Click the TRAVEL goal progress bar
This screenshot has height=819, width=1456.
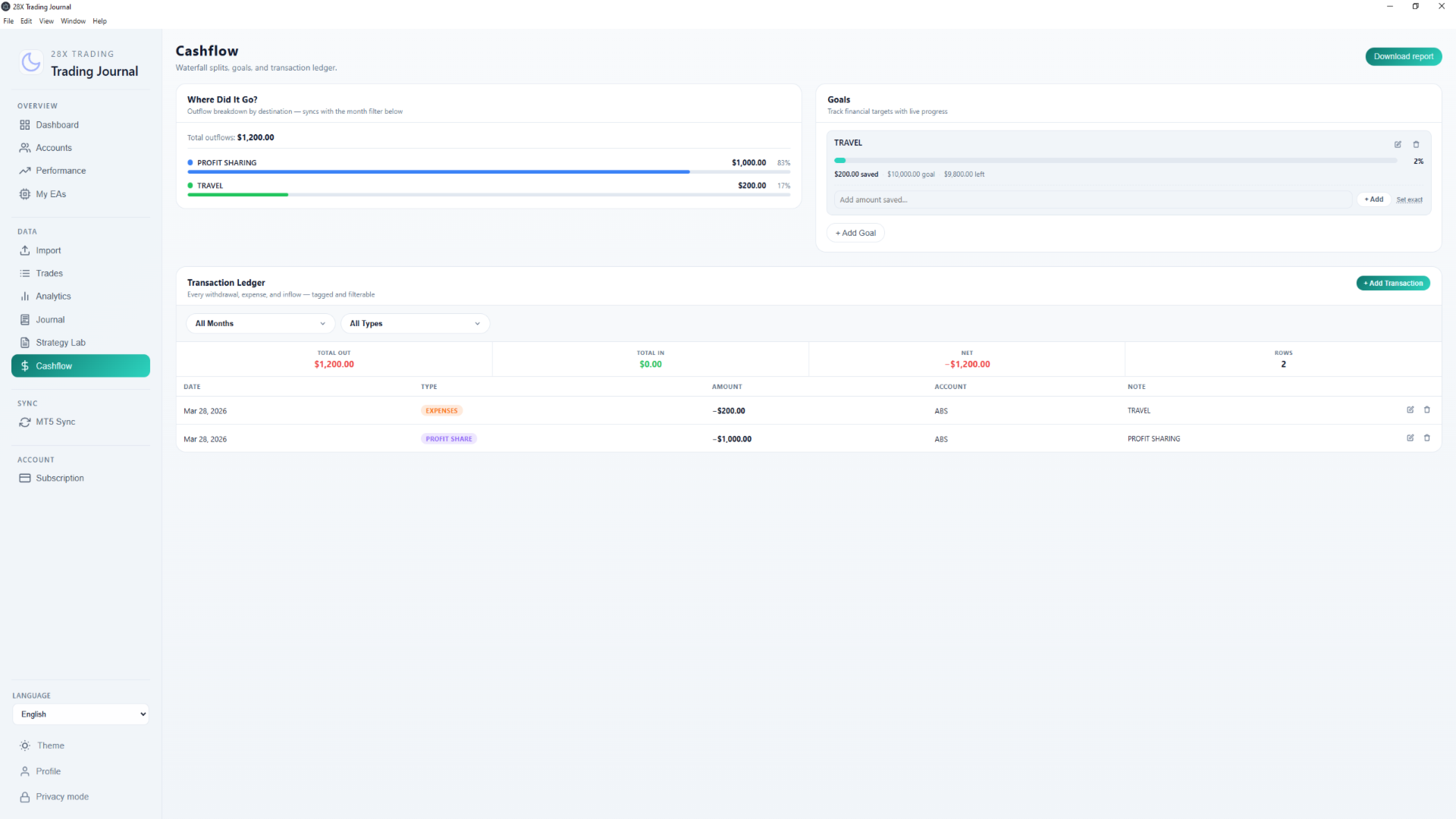[x=1115, y=161]
